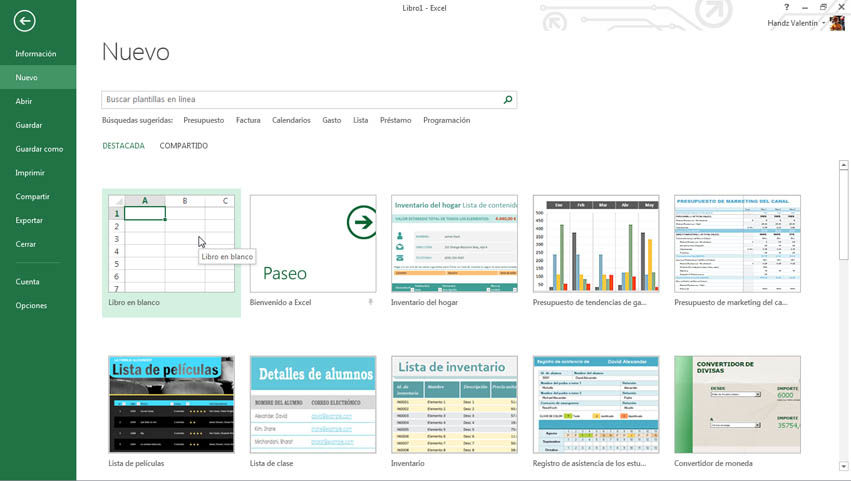Open Presupuesto de tendencias bar chart template

point(596,244)
